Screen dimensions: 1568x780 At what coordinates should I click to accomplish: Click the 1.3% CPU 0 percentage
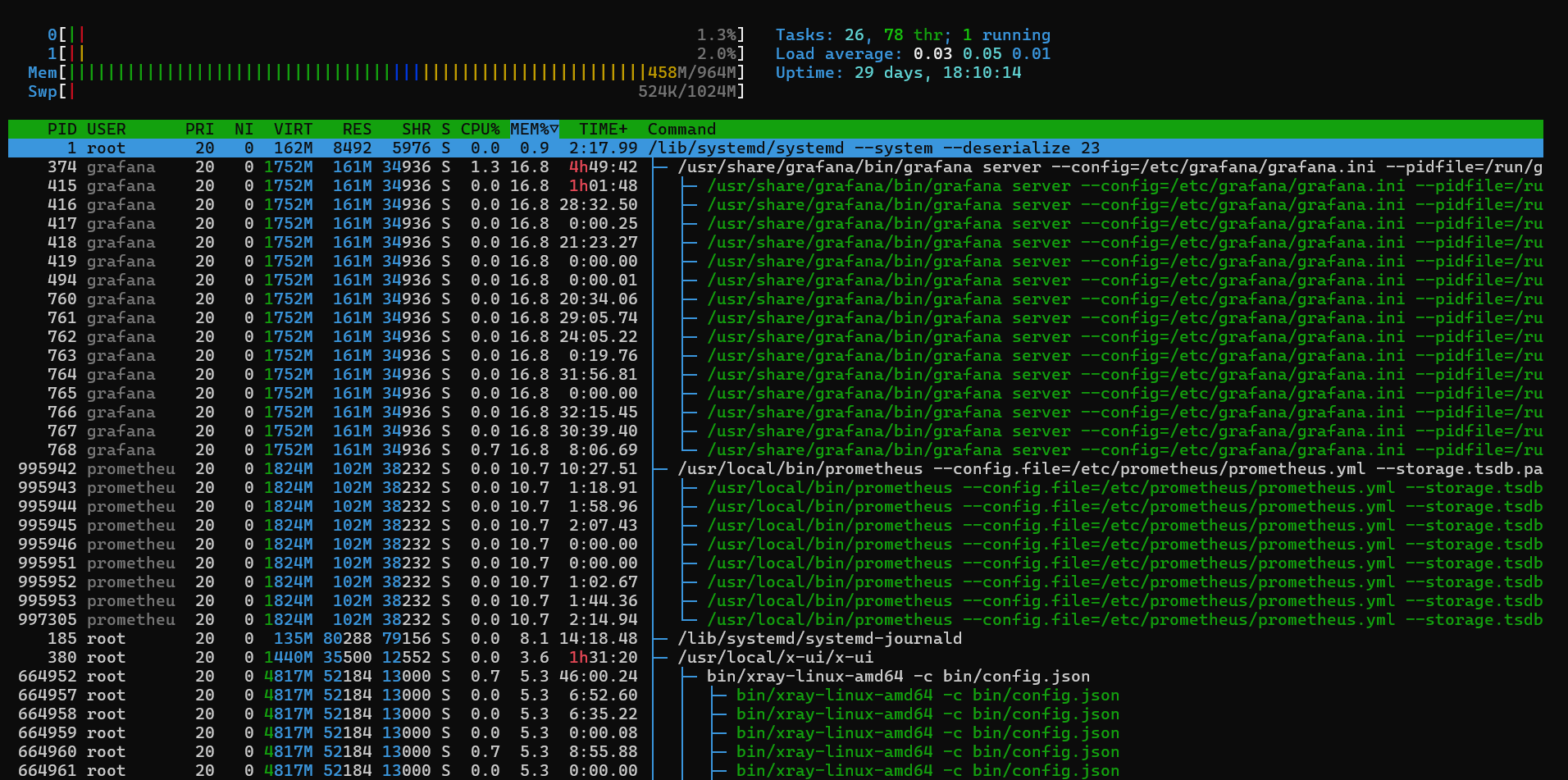tap(716, 35)
